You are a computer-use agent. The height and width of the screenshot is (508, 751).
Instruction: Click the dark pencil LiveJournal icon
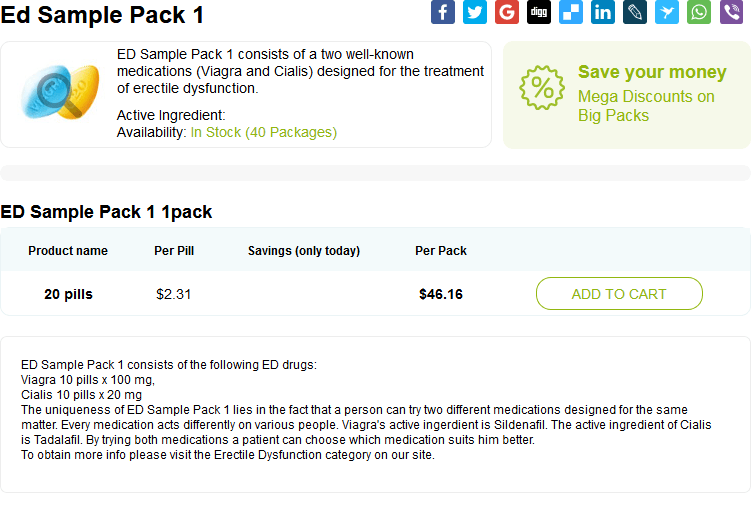635,11
